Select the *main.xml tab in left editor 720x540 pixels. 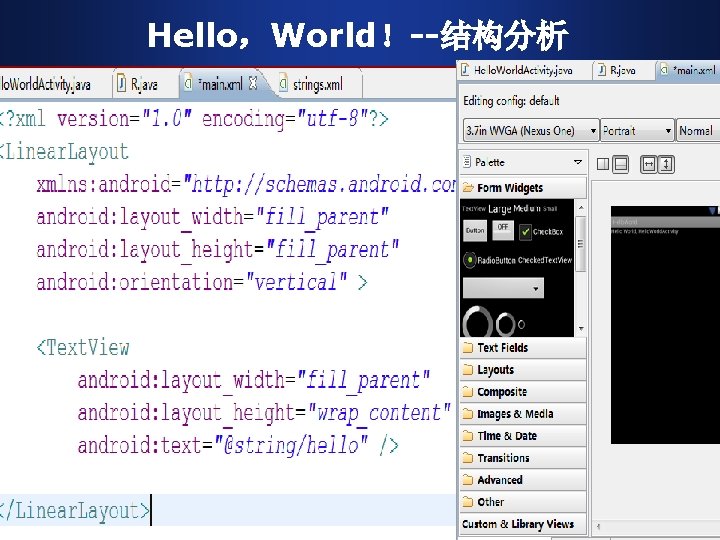220,84
